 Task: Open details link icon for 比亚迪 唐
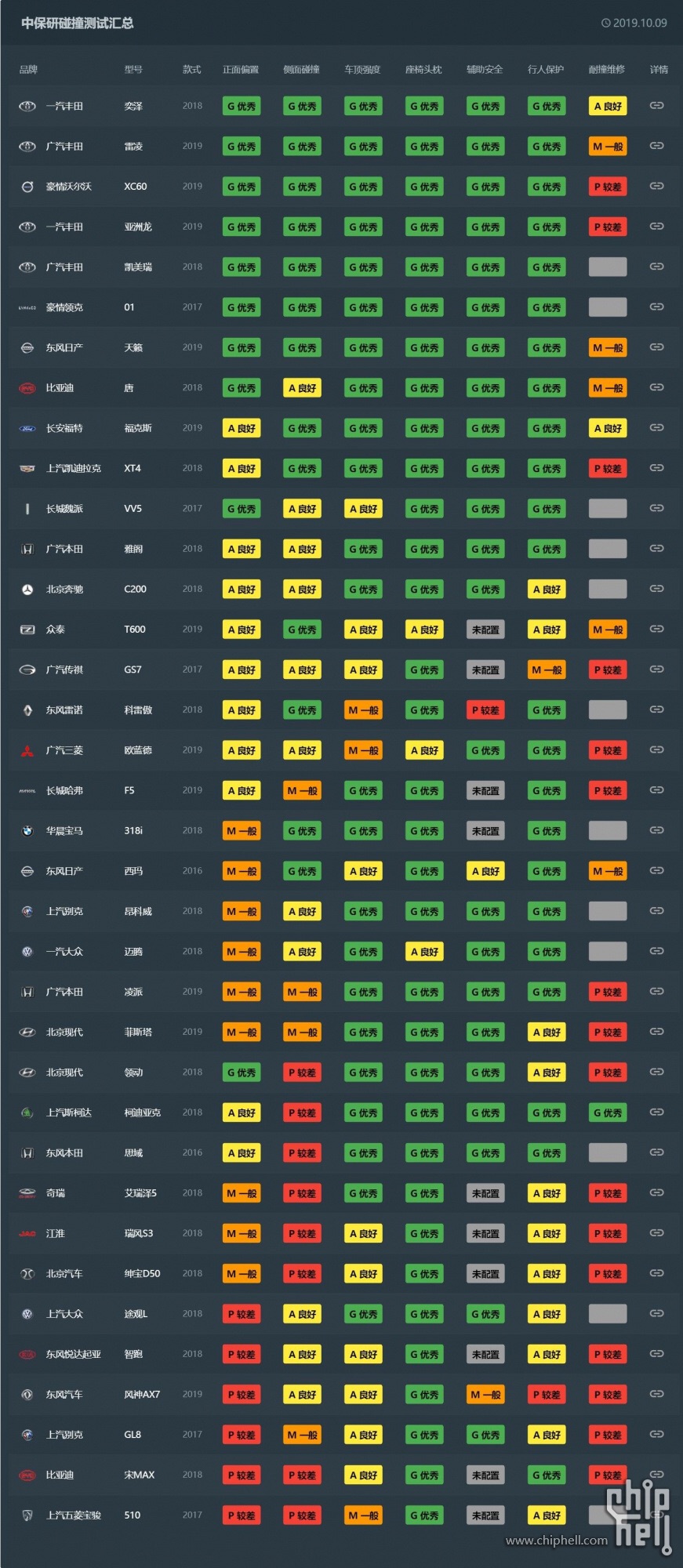click(657, 387)
